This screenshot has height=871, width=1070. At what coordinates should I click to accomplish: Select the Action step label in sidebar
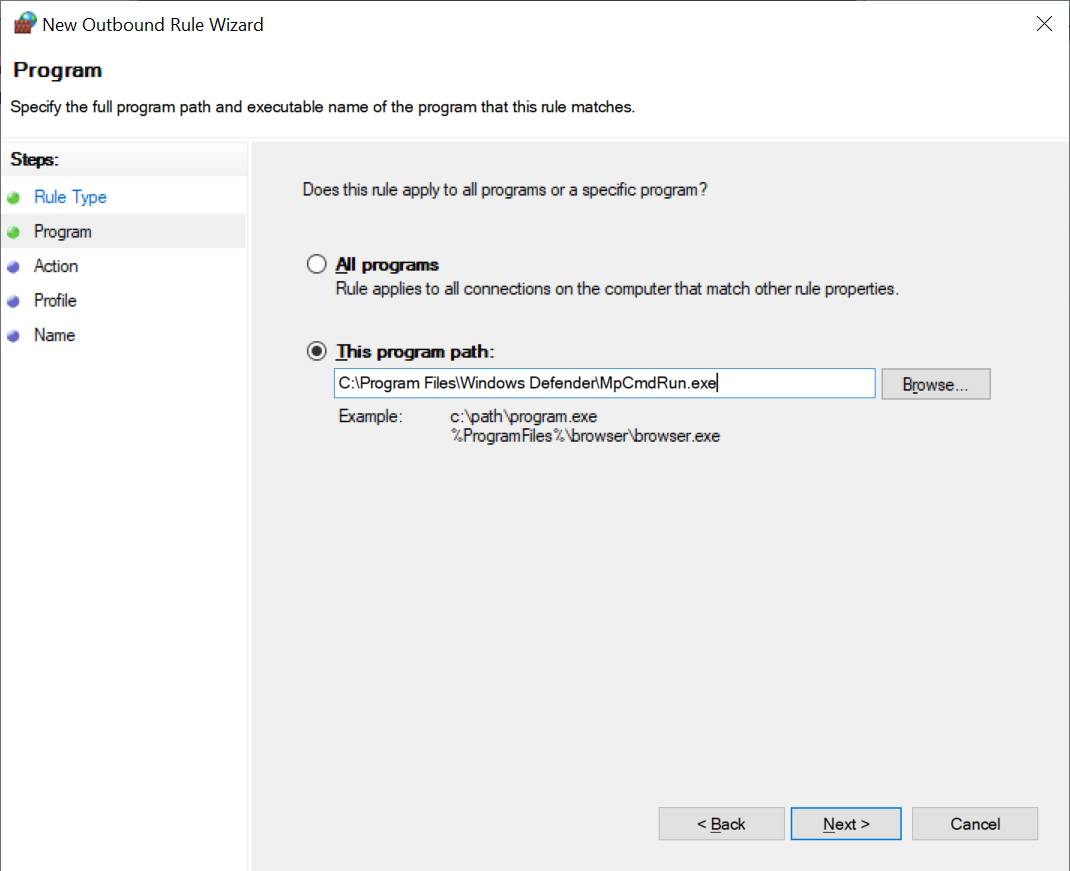coord(56,266)
